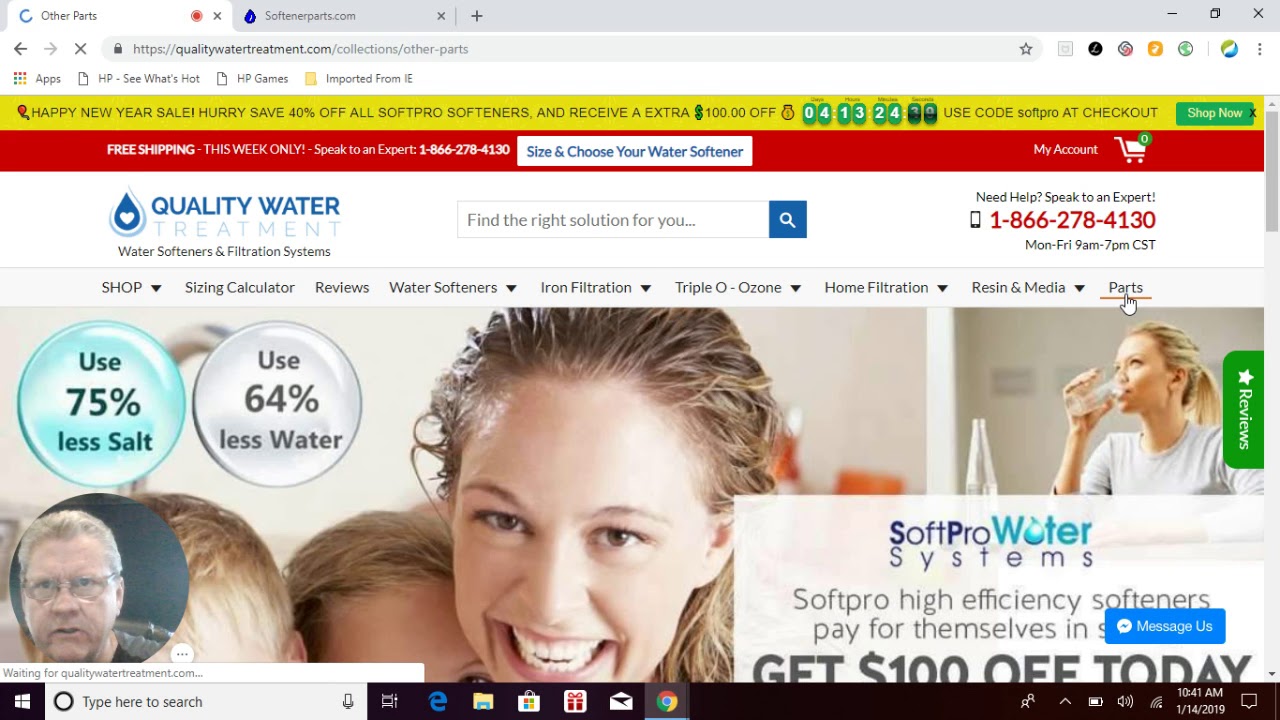Show hidden system tray icons
The image size is (1280, 720).
(x=1065, y=701)
